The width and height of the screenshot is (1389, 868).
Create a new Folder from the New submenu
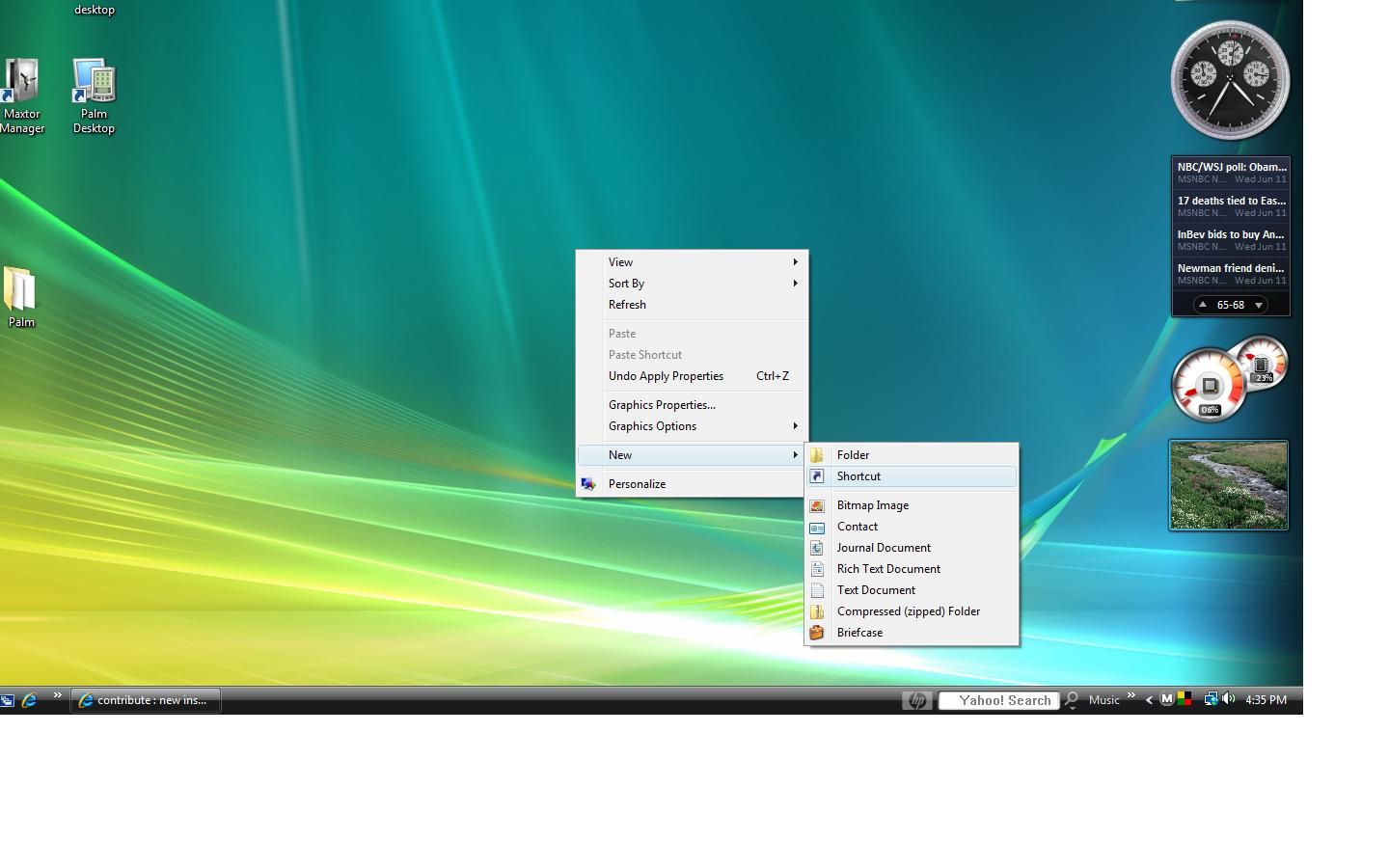click(853, 454)
